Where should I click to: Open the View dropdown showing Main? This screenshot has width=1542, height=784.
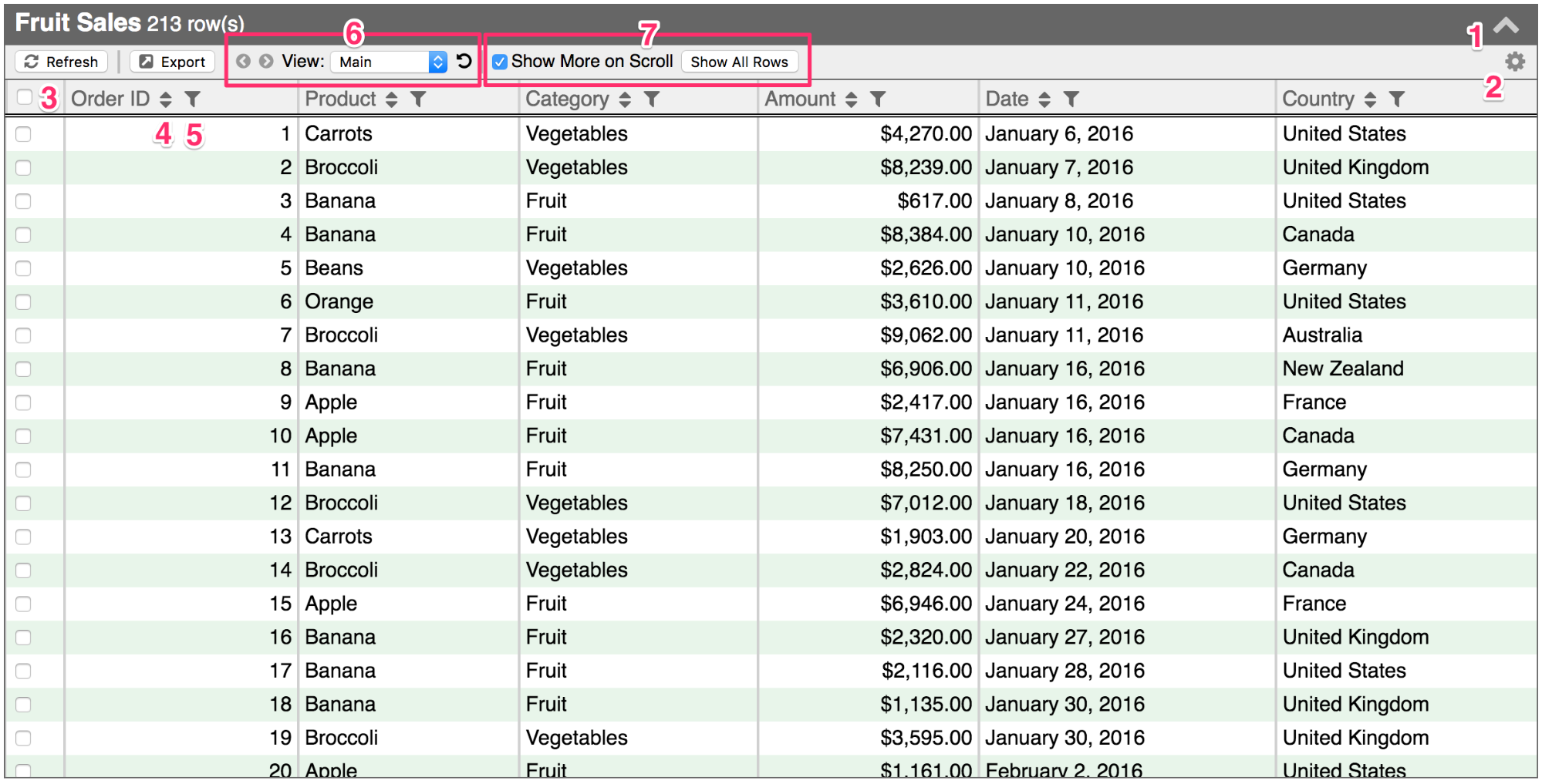coord(390,62)
